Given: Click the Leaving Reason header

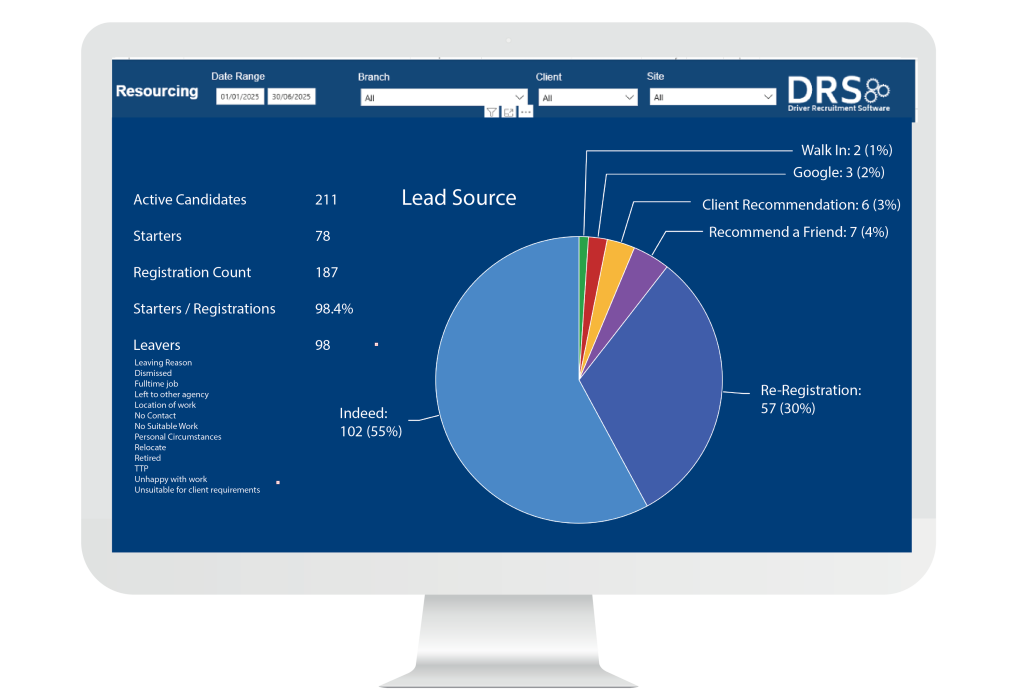Looking at the screenshot, I should pos(163,363).
